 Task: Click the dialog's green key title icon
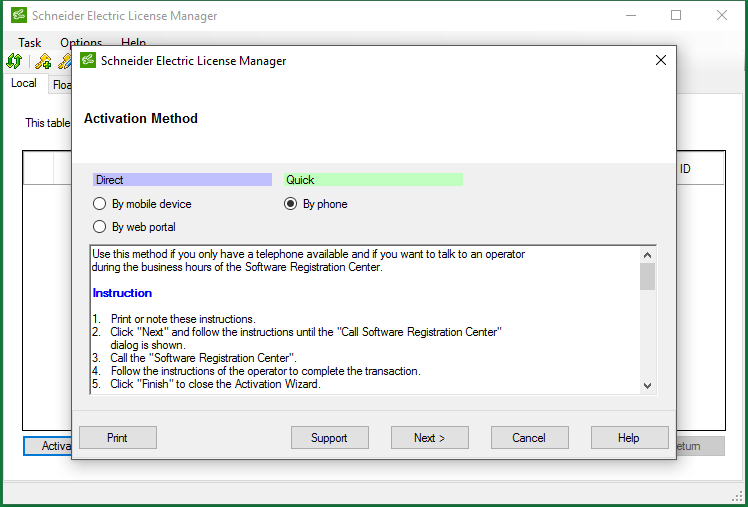(x=88, y=60)
